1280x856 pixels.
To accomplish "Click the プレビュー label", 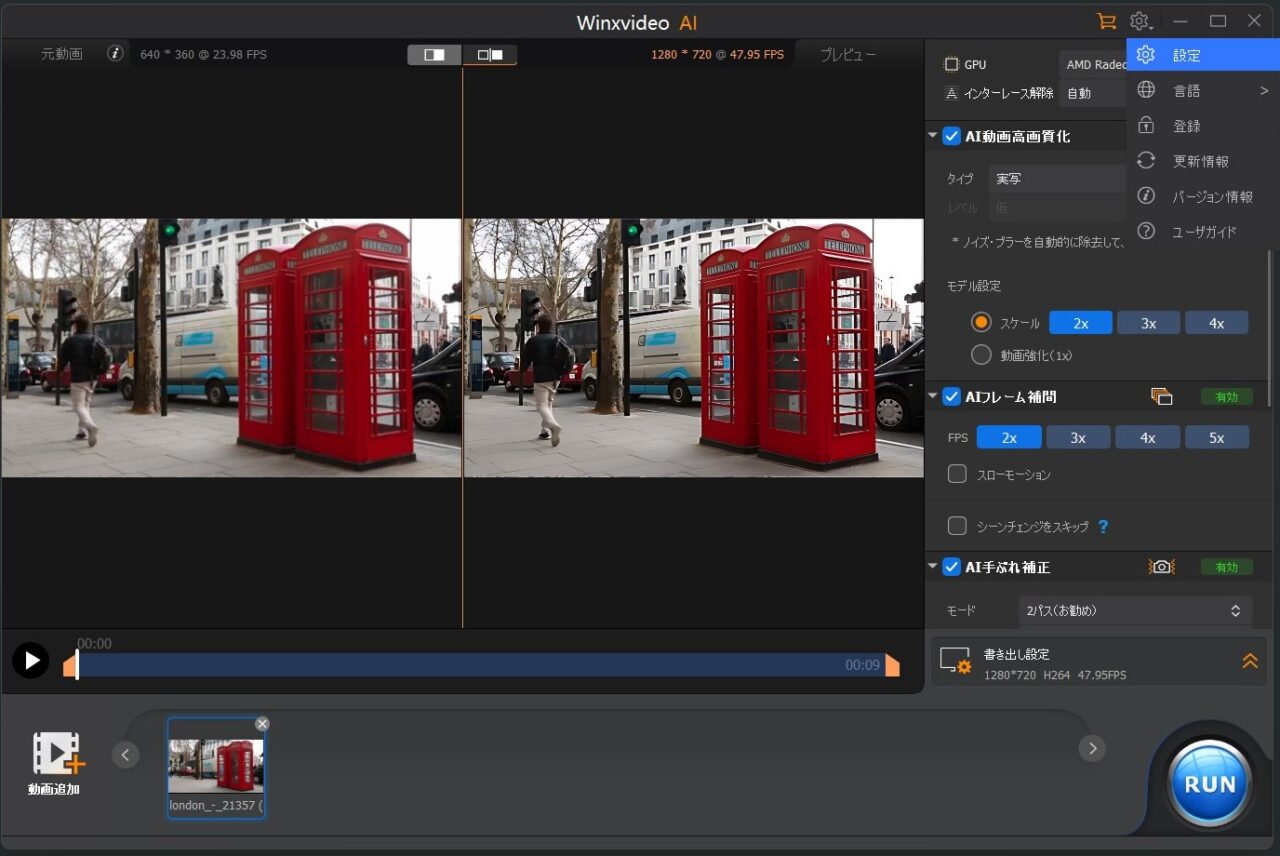I will point(848,54).
